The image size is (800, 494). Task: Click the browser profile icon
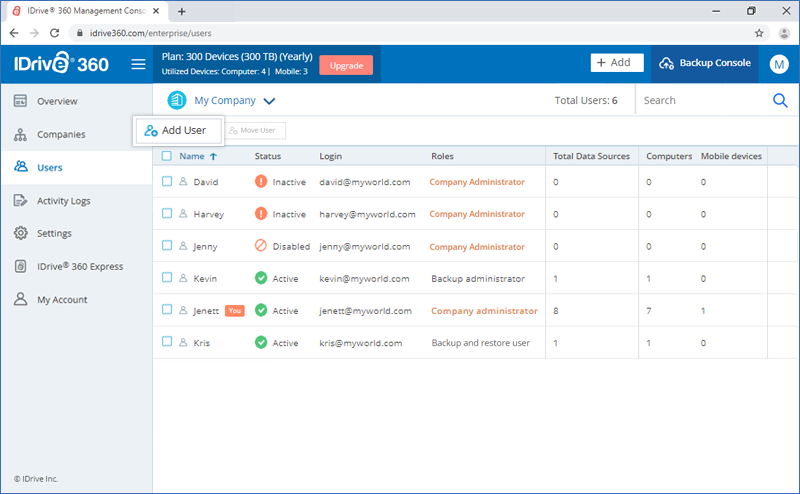784,33
